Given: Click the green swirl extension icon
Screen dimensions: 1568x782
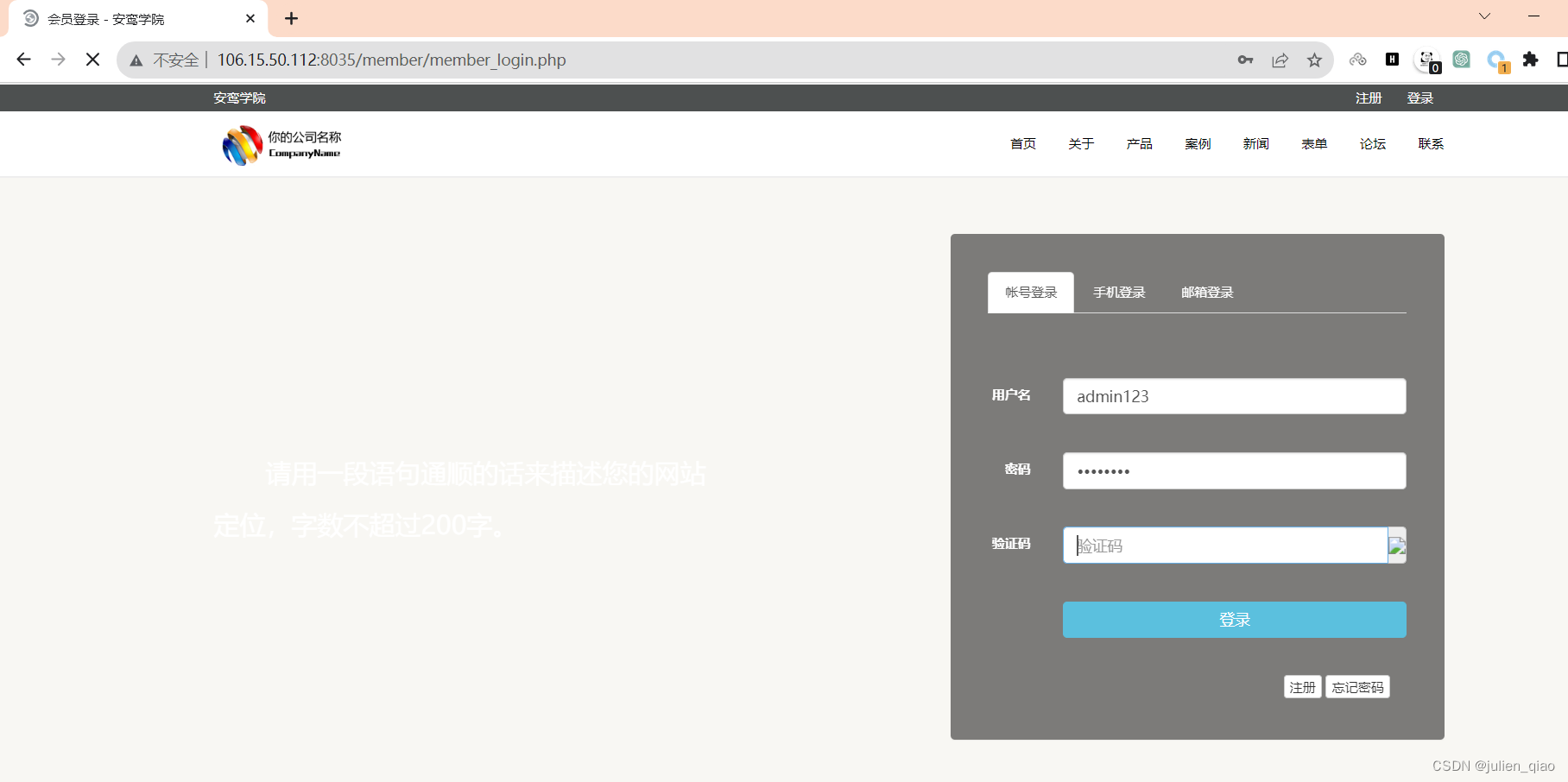Looking at the screenshot, I should (1461, 60).
